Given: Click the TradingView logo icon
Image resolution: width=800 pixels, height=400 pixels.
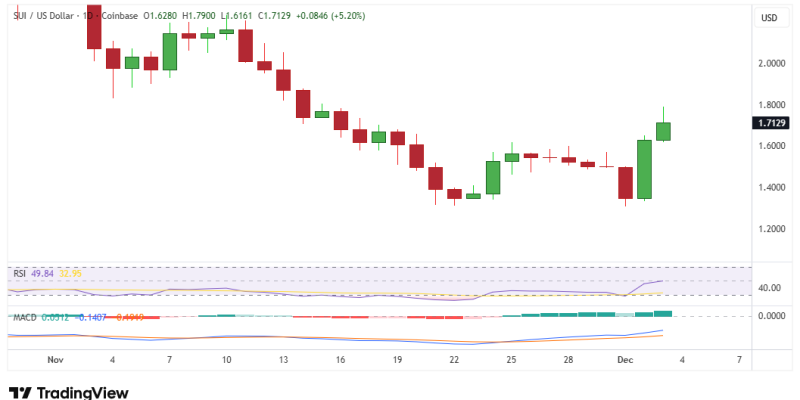Looking at the screenshot, I should (x=19, y=393).
